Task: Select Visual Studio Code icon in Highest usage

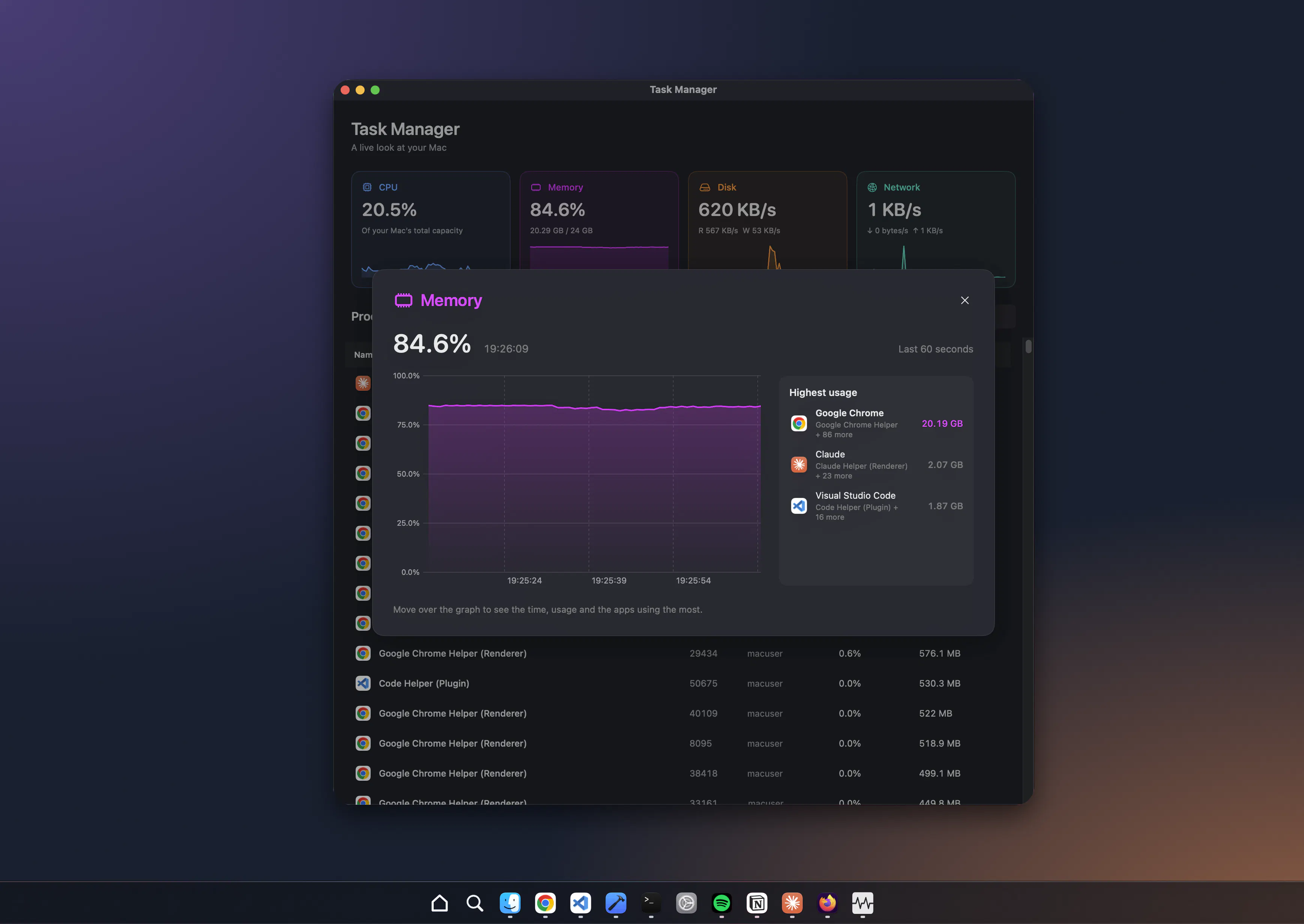Action: click(x=799, y=506)
